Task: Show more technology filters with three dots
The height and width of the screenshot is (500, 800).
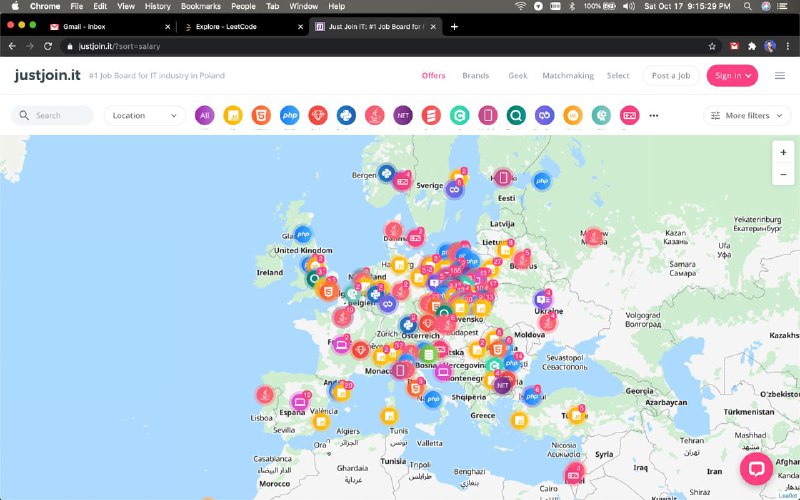Action: pyautogui.click(x=654, y=116)
